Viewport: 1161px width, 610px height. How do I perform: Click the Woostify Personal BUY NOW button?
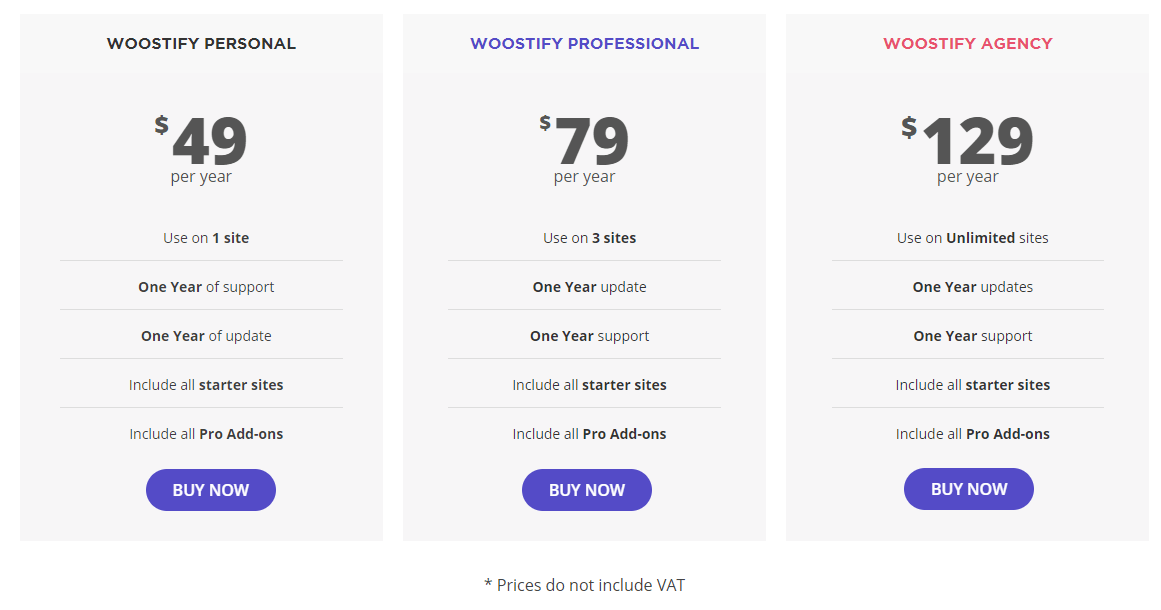pyautogui.click(x=210, y=490)
